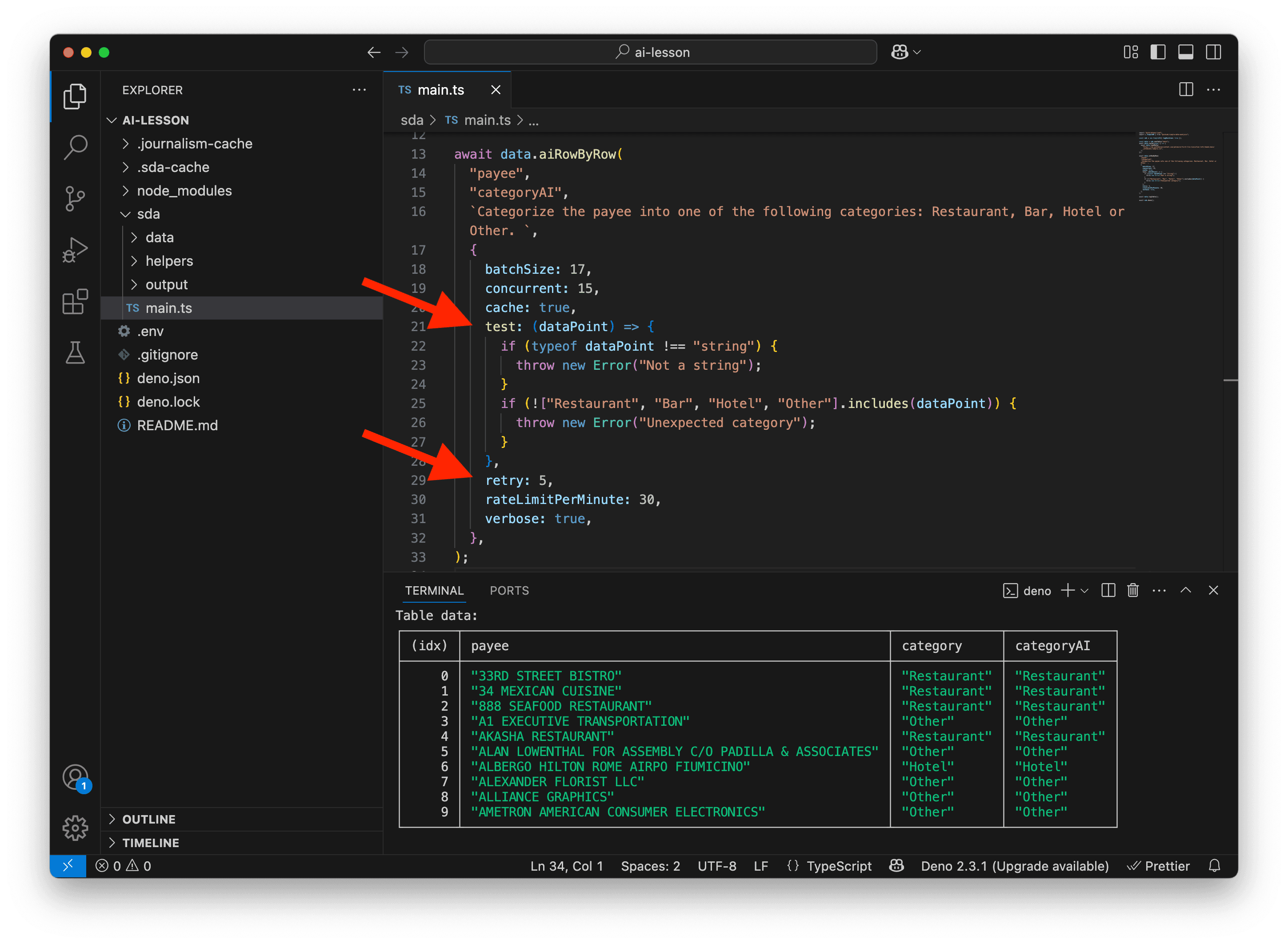Customize layout icon in title bar
This screenshot has width=1288, height=944.
click(1130, 52)
